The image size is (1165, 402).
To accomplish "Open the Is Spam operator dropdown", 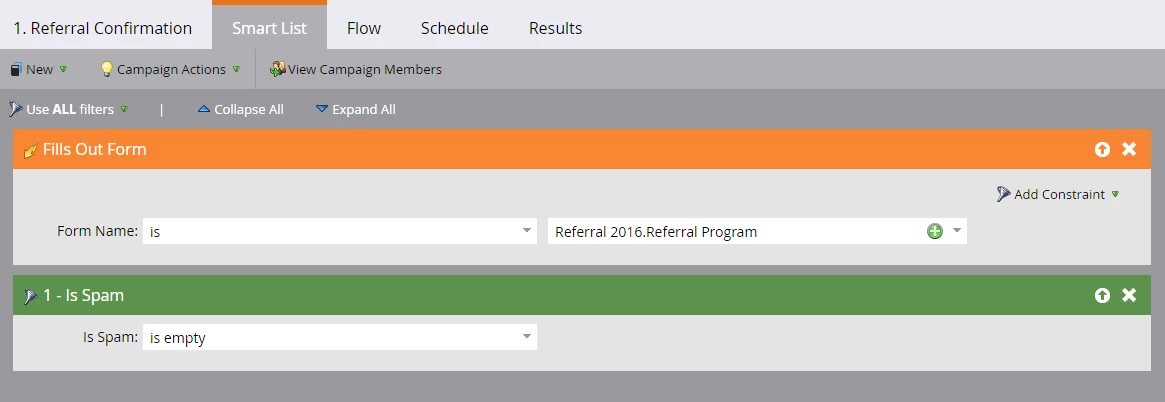I will coord(340,337).
